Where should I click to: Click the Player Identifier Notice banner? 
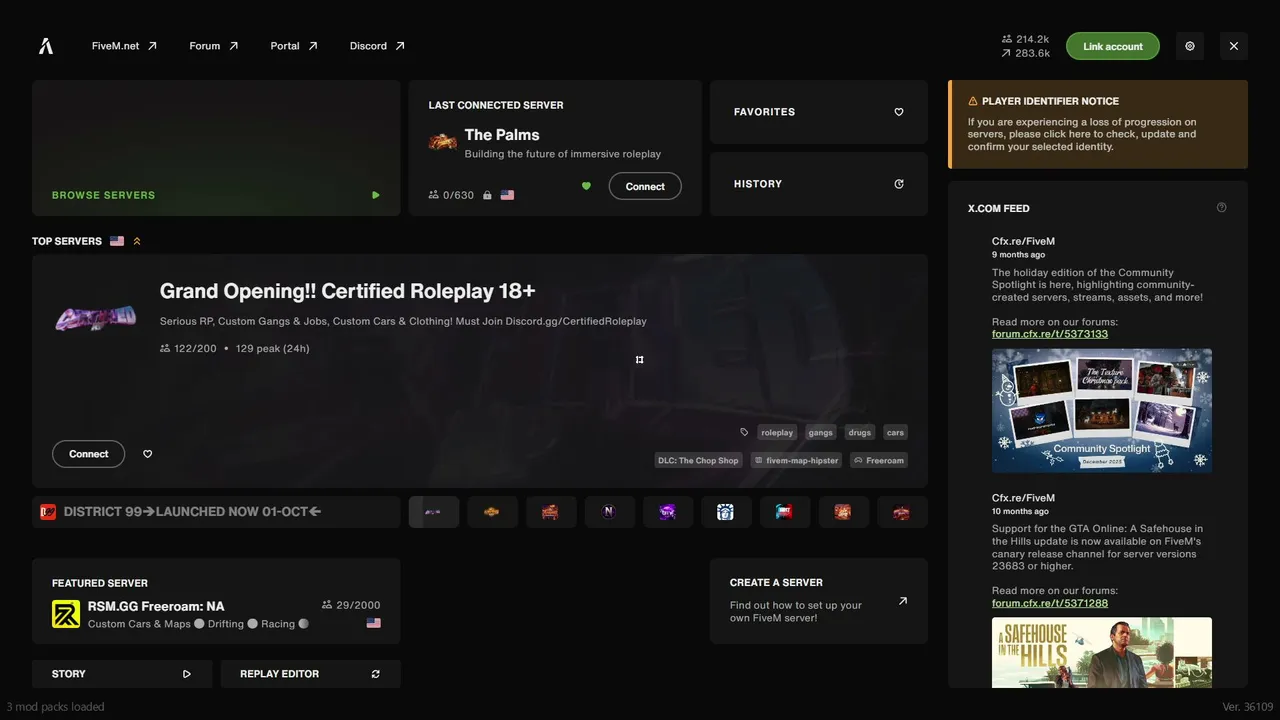coord(1098,124)
